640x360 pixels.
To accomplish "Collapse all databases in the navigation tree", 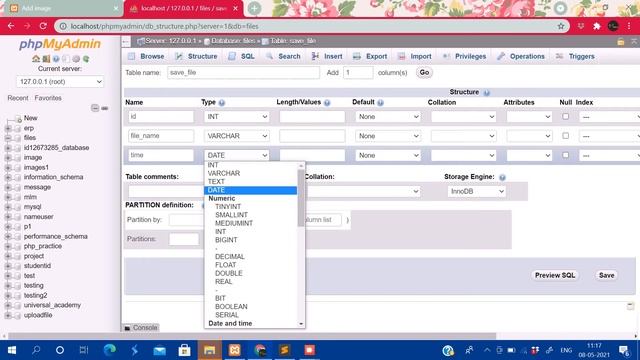I will [x=95, y=108].
